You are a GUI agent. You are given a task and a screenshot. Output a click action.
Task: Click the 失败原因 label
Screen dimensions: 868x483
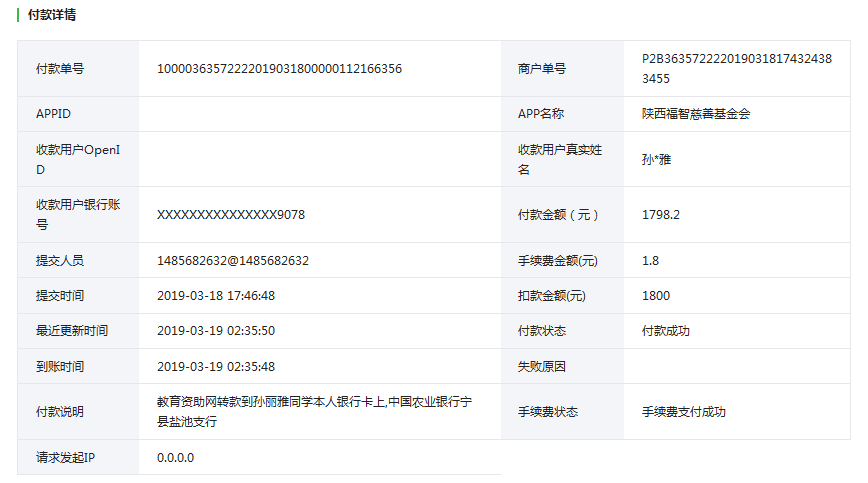(541, 366)
